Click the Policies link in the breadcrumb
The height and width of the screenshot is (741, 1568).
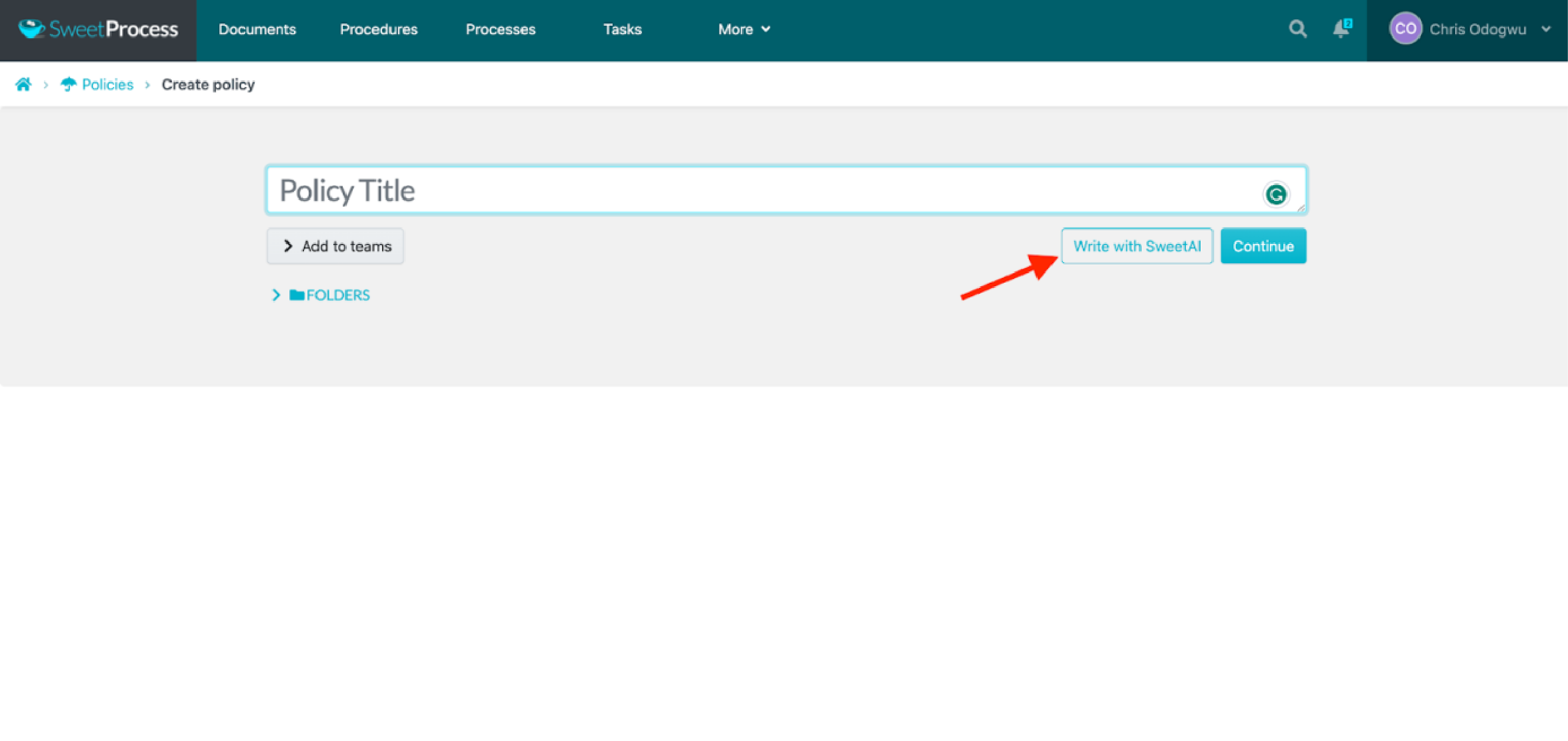tap(107, 84)
